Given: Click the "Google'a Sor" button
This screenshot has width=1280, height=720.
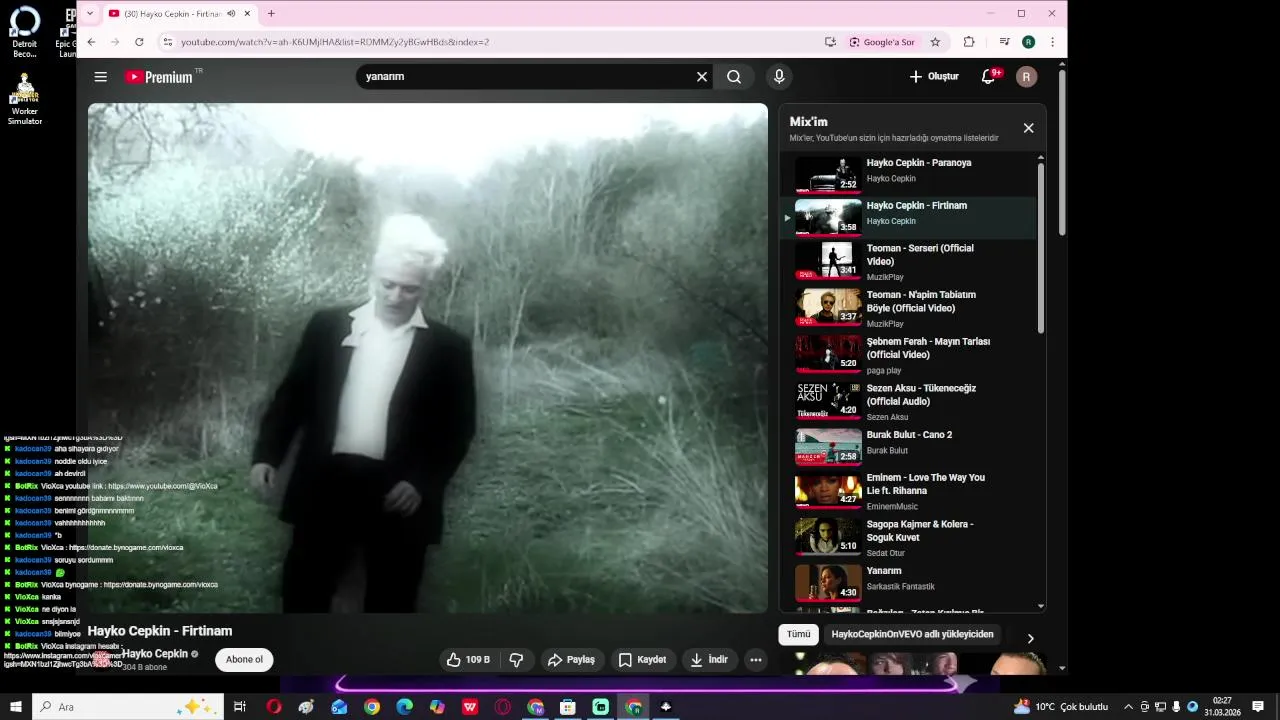Looking at the screenshot, I should tap(882, 42).
